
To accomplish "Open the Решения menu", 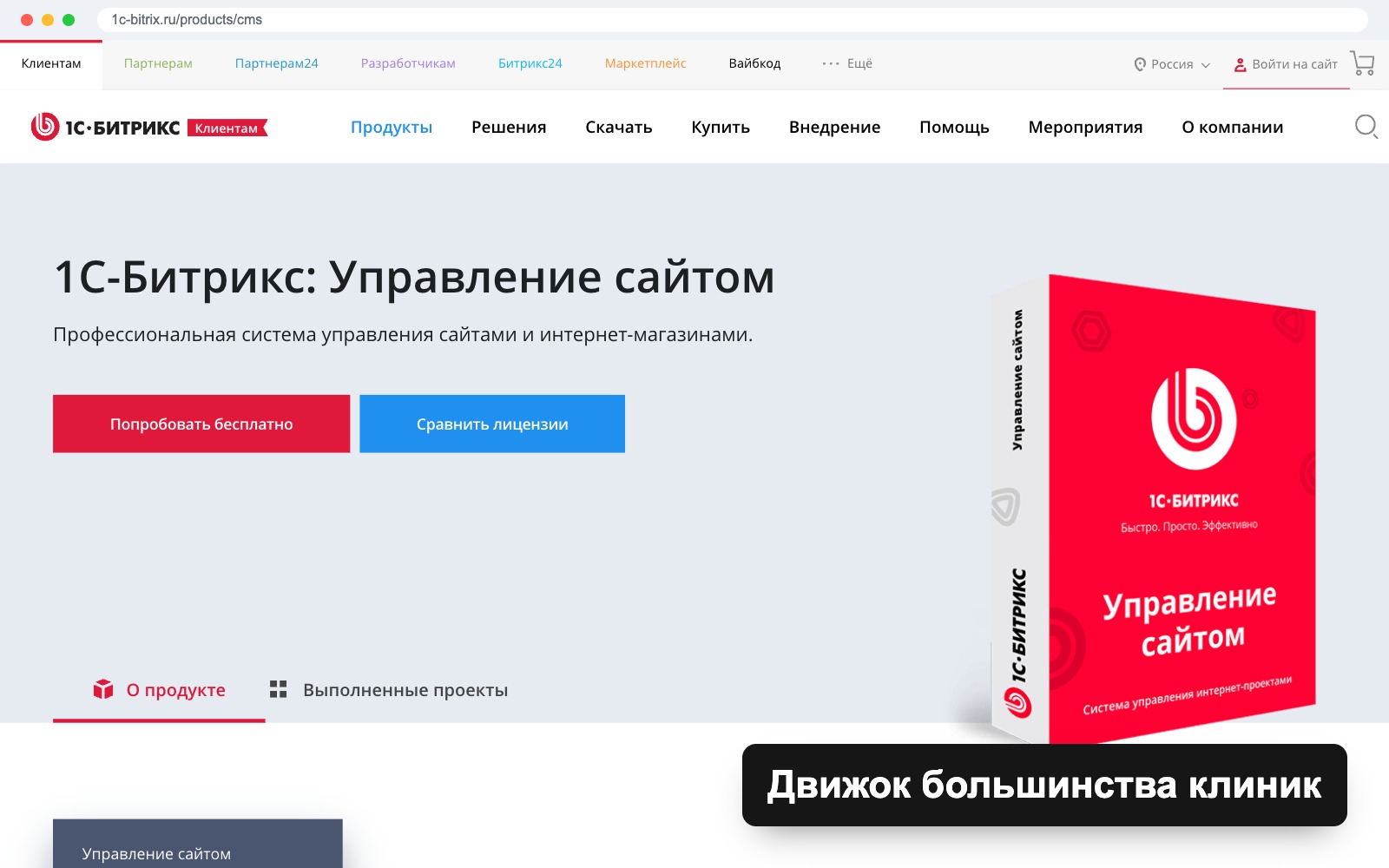I will pyautogui.click(x=509, y=127).
